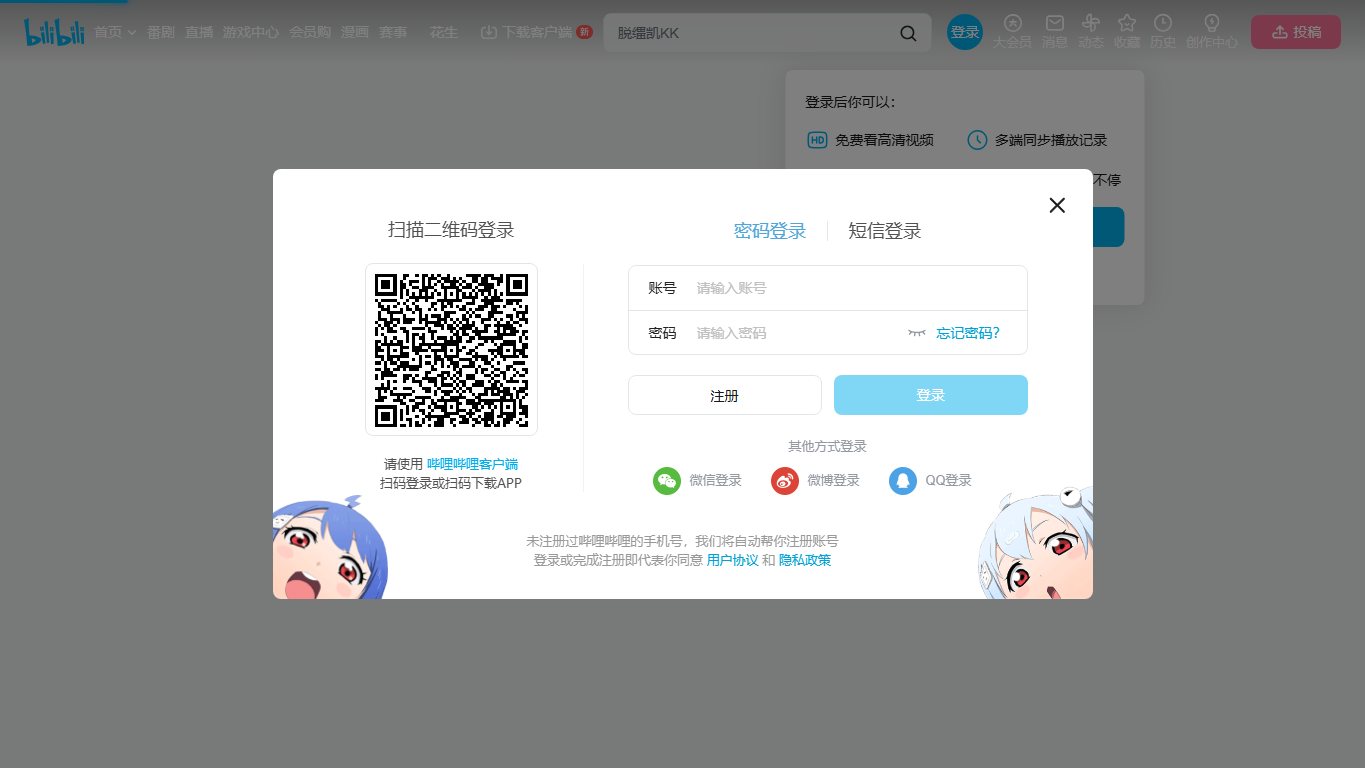Select 会员购 in the top bar
The width and height of the screenshot is (1365, 768).
[x=310, y=32]
